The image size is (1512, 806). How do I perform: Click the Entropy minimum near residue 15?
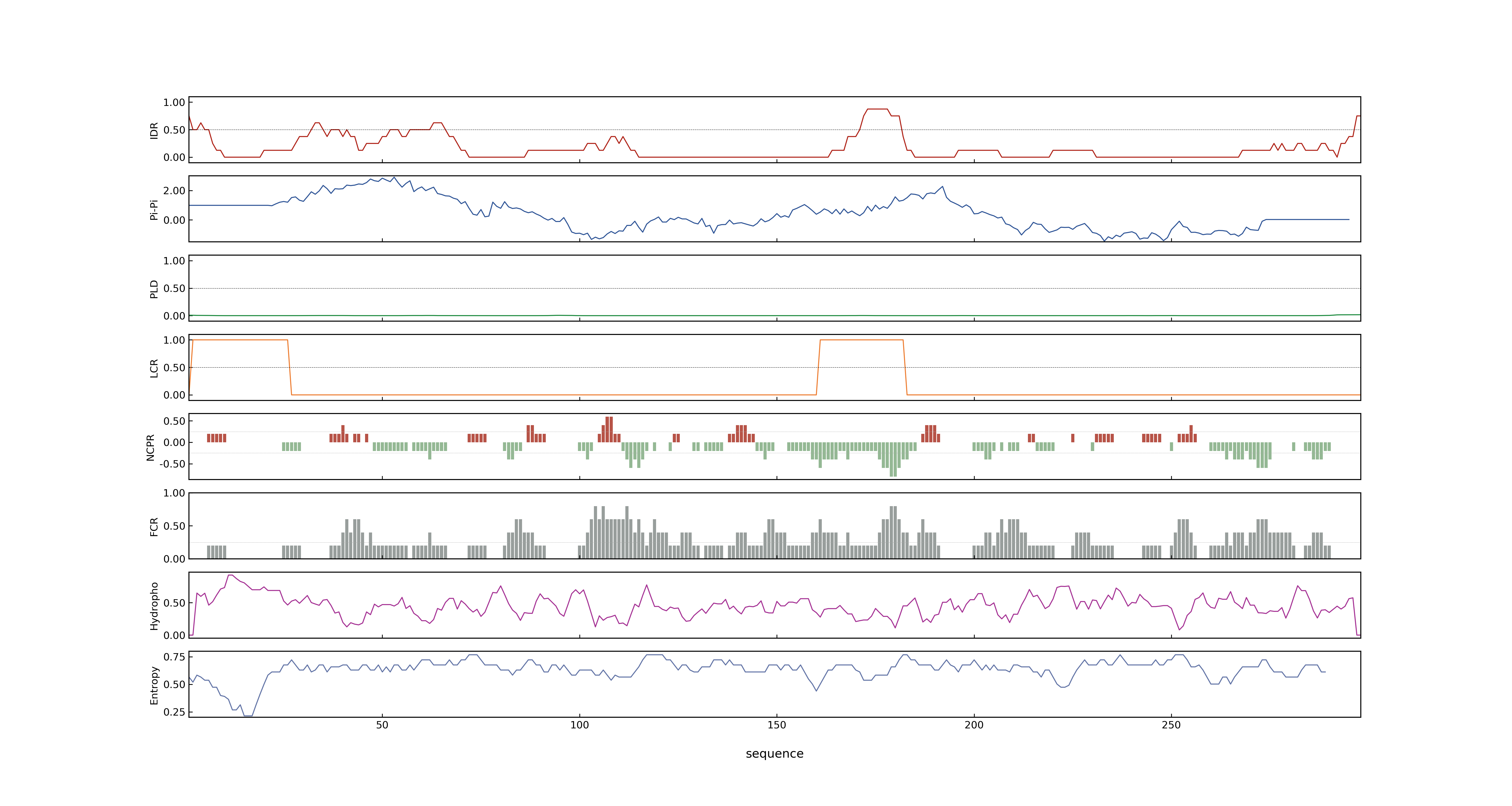[248, 715]
